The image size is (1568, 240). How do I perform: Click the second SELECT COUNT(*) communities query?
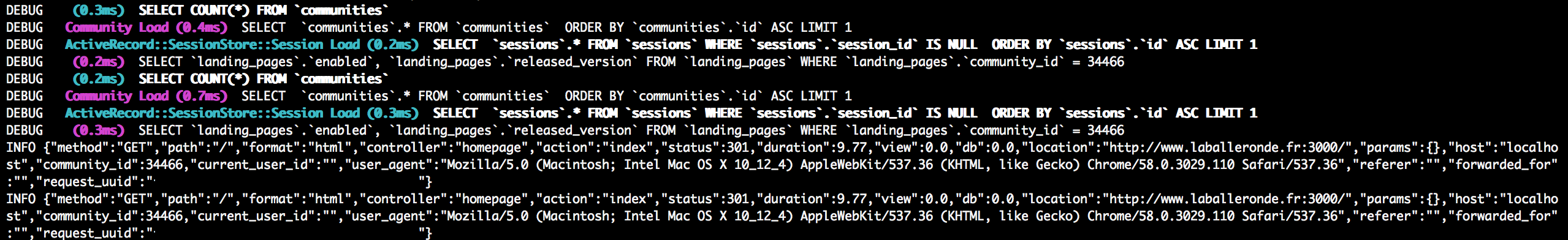(264, 79)
